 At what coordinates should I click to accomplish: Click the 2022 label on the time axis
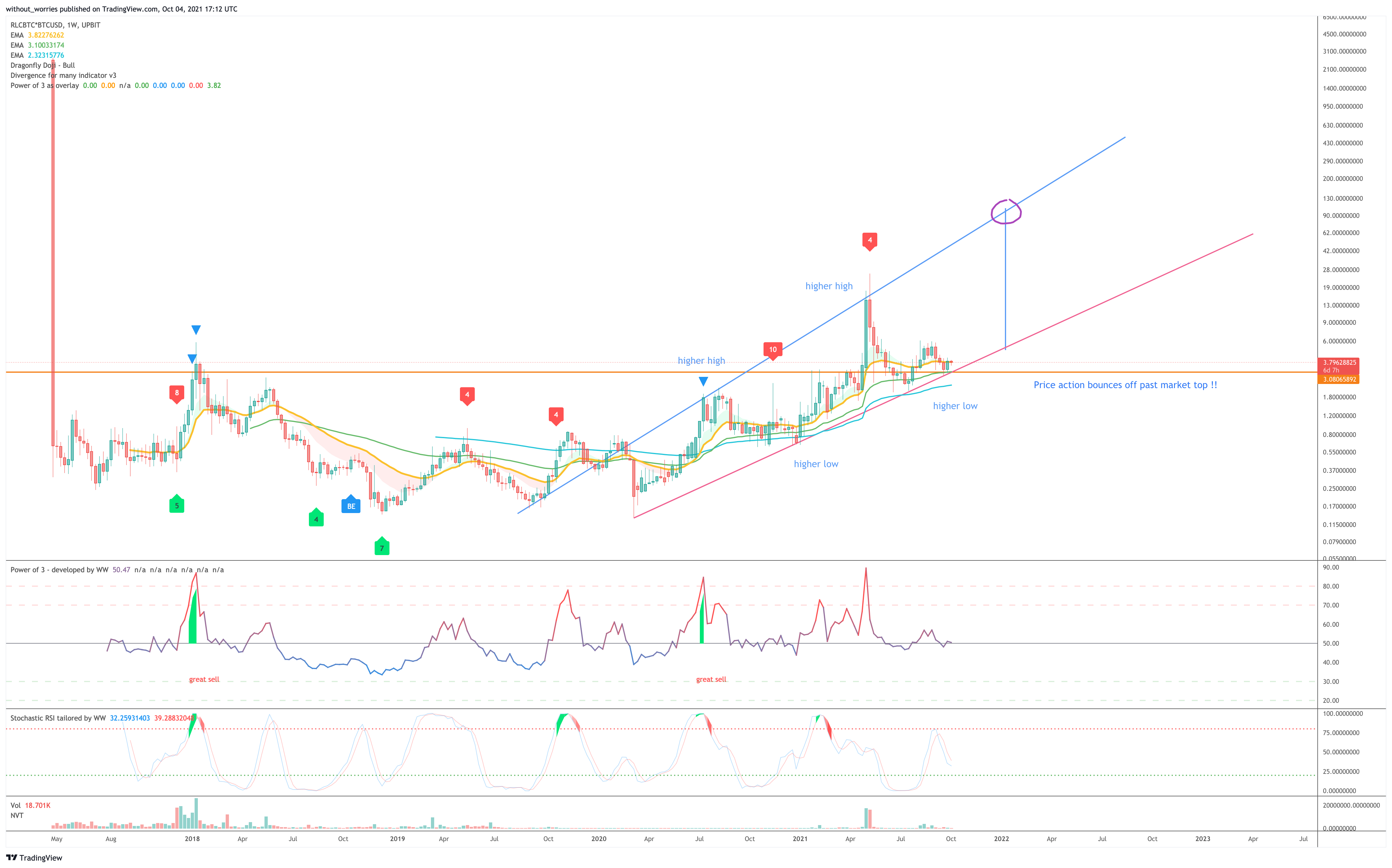[x=1002, y=839]
